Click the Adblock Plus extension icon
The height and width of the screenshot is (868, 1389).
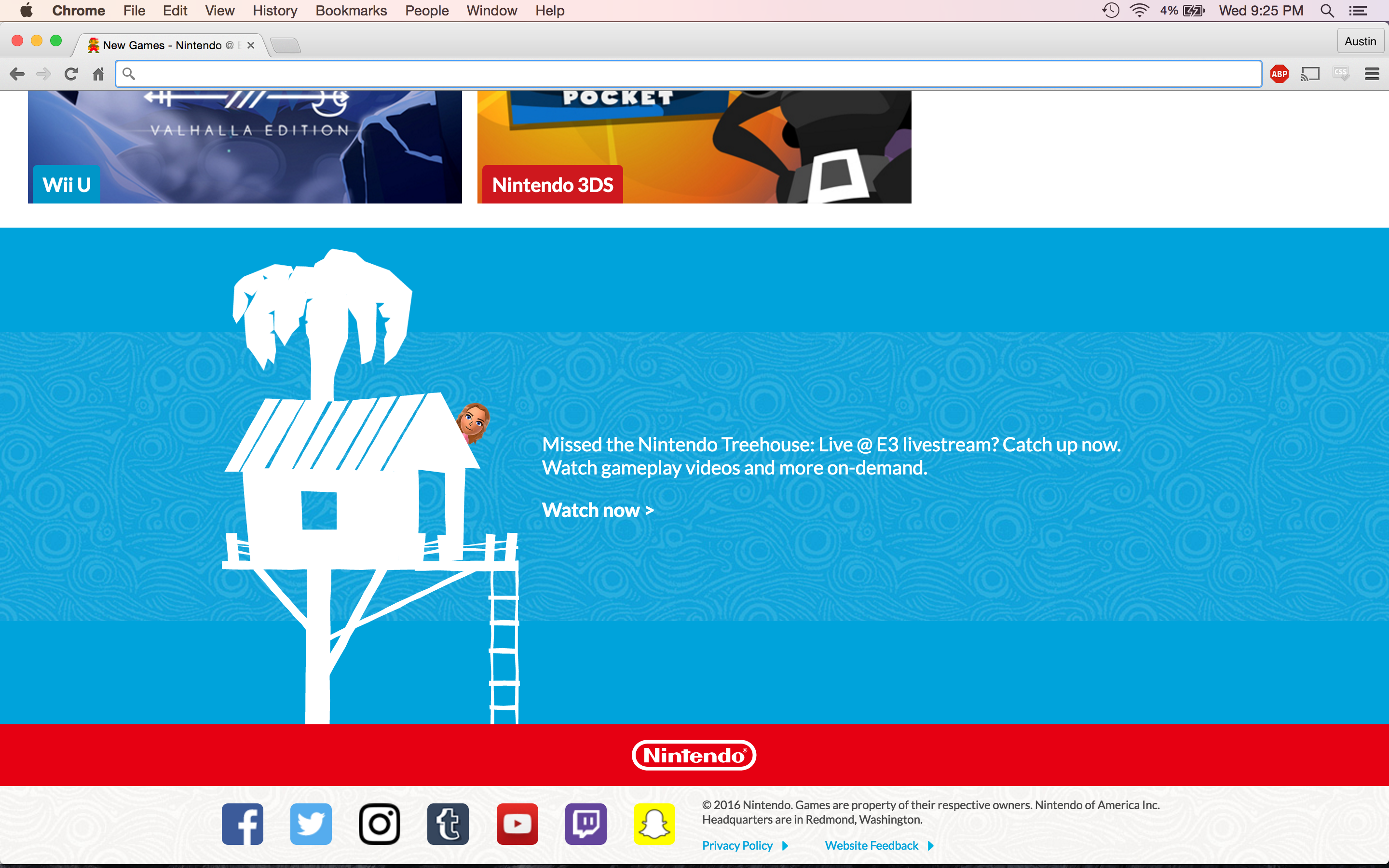coord(1280,74)
